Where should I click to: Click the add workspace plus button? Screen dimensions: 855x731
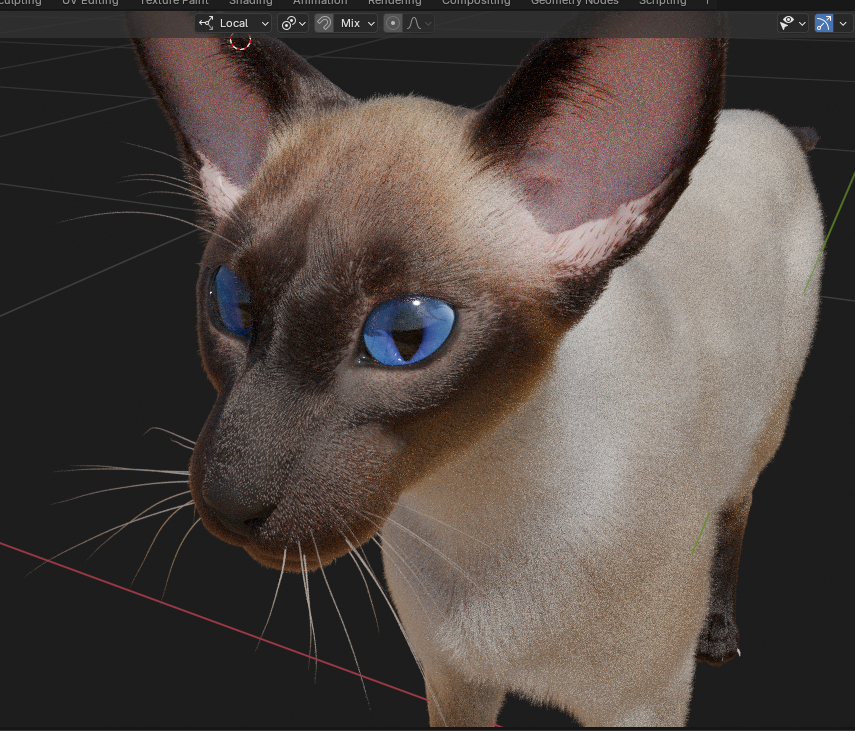click(x=708, y=3)
